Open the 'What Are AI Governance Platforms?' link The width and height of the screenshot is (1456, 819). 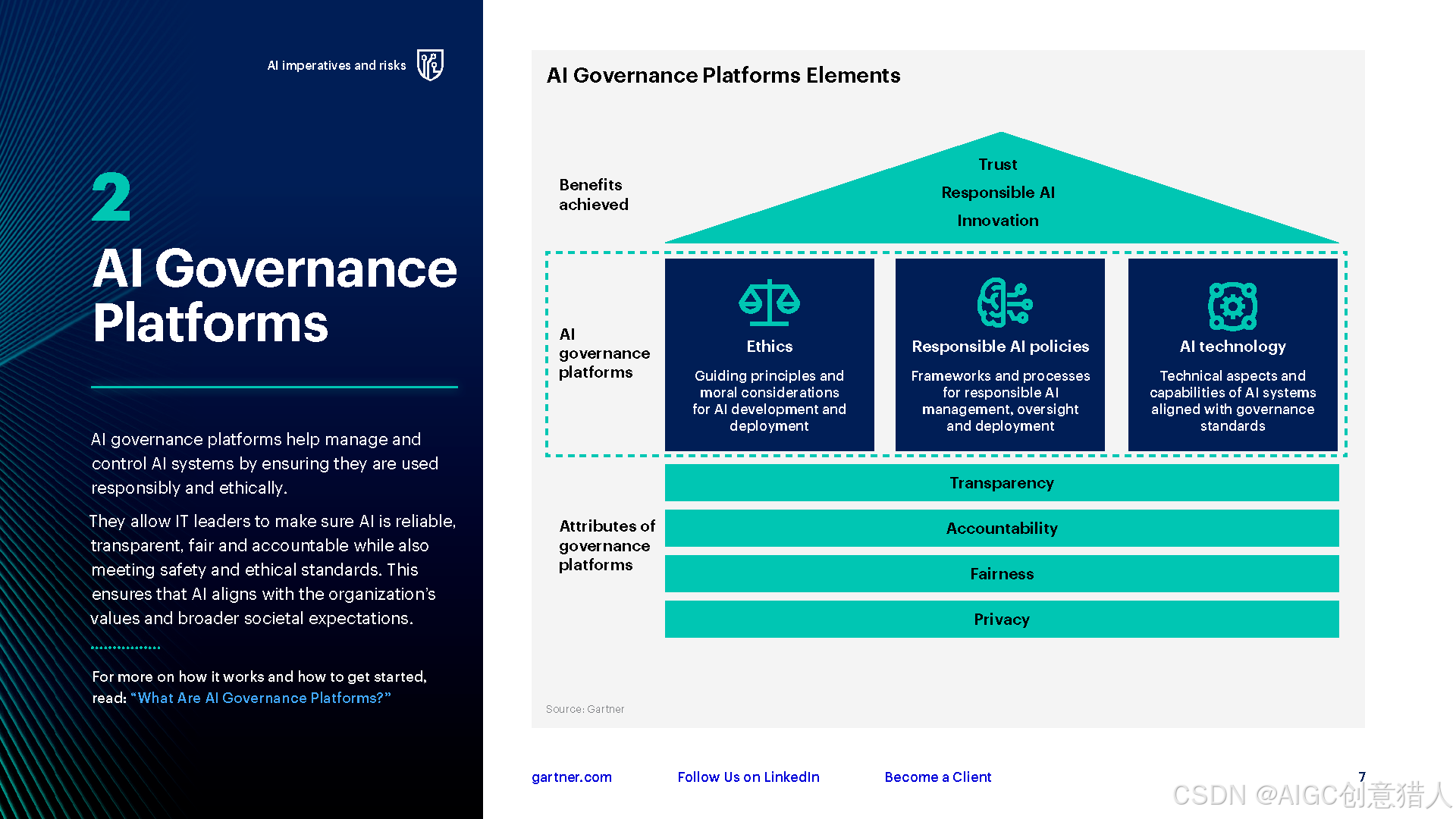click(x=261, y=698)
